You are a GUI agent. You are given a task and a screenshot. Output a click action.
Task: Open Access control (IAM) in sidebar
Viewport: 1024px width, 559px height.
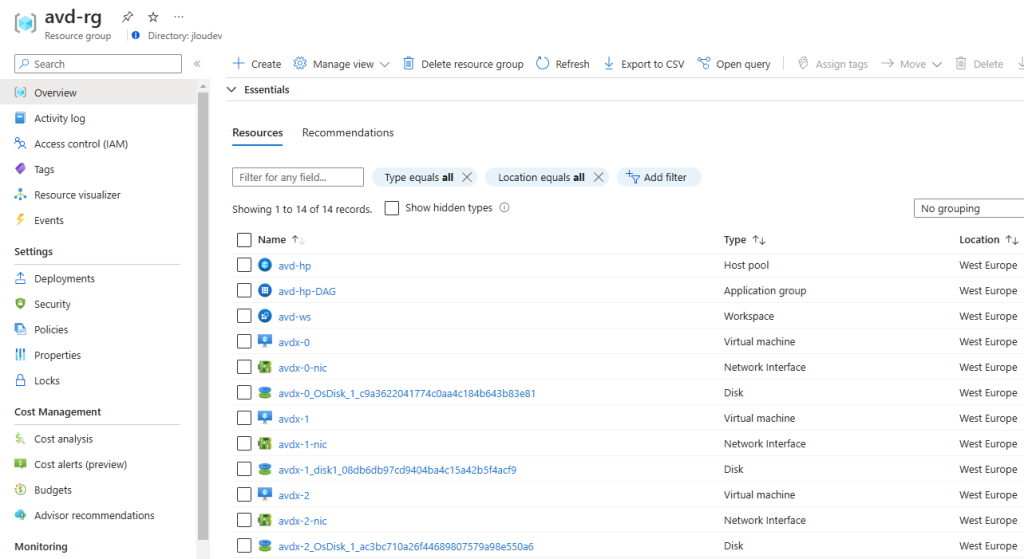[80, 144]
